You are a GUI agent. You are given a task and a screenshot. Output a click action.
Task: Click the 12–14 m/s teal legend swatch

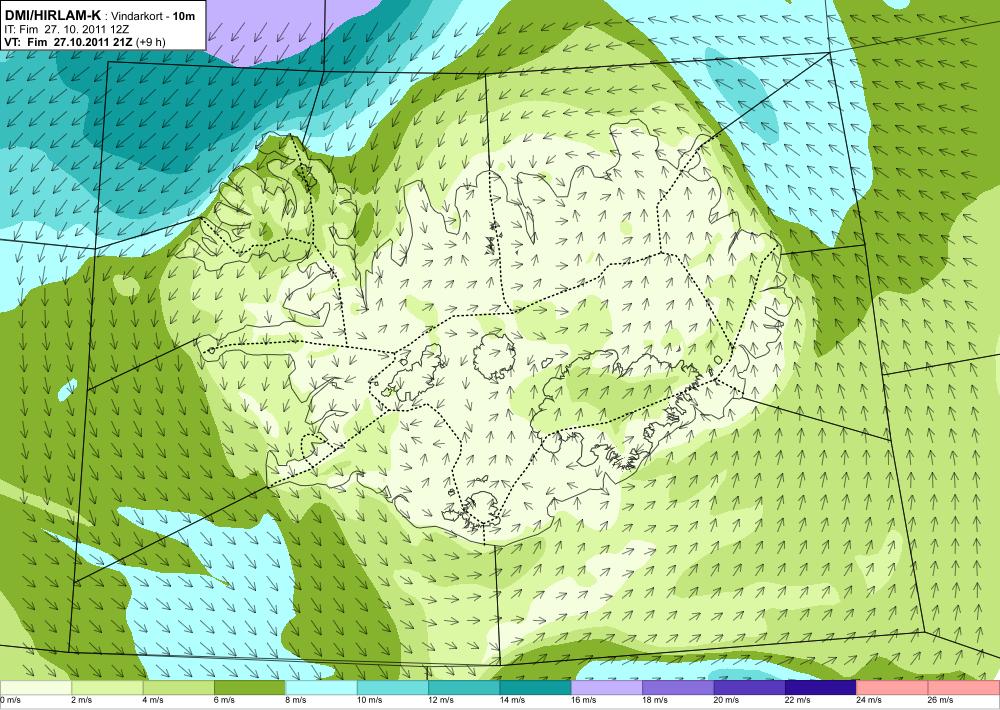coord(464,688)
